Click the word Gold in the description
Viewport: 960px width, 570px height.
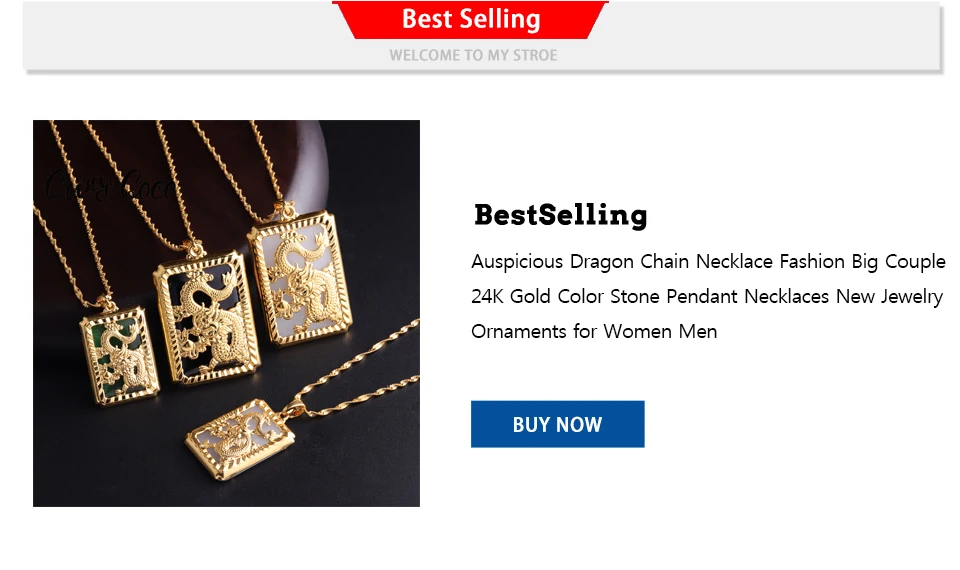tap(530, 296)
